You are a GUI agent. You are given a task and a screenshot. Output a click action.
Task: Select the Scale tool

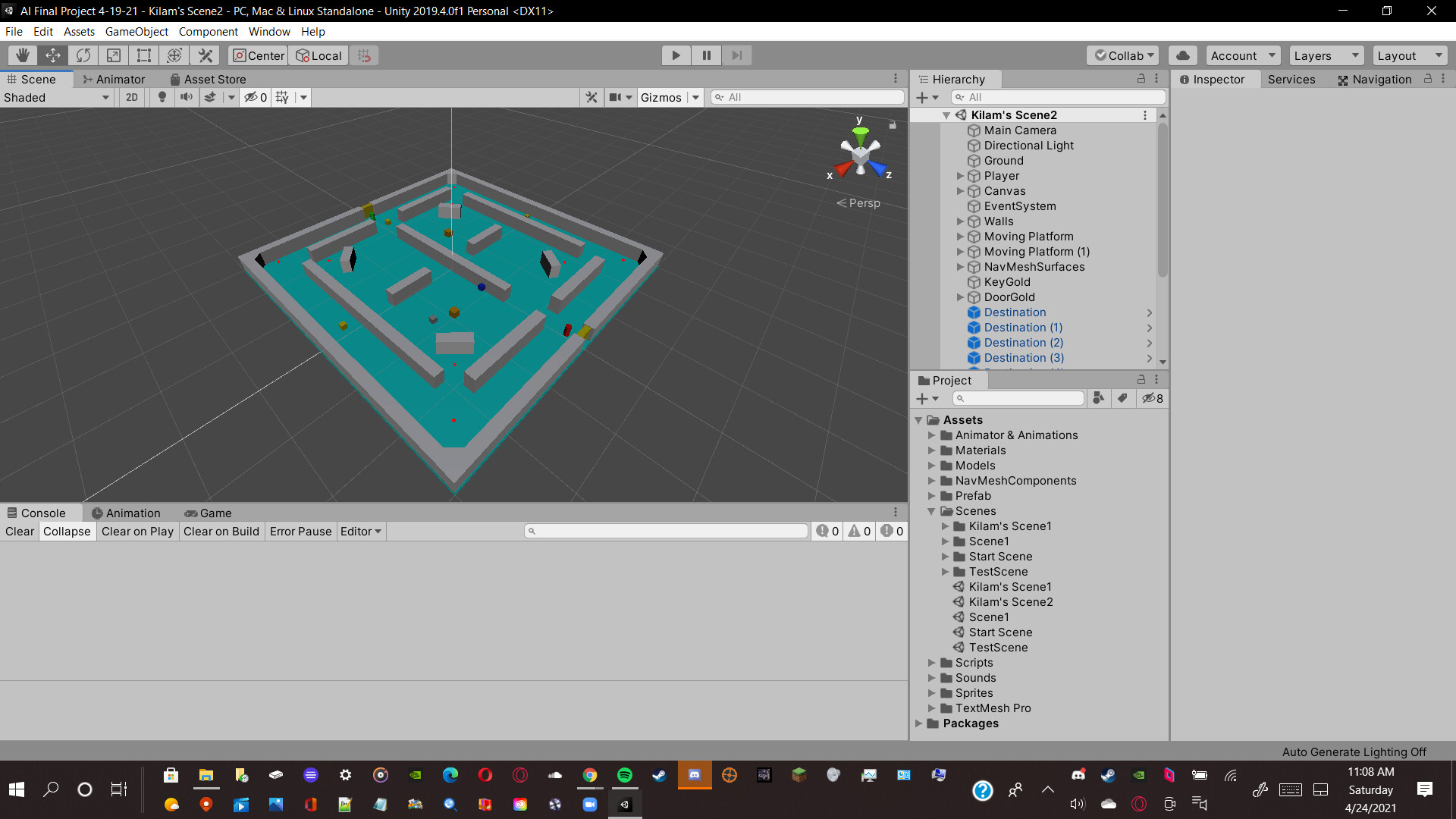point(114,55)
